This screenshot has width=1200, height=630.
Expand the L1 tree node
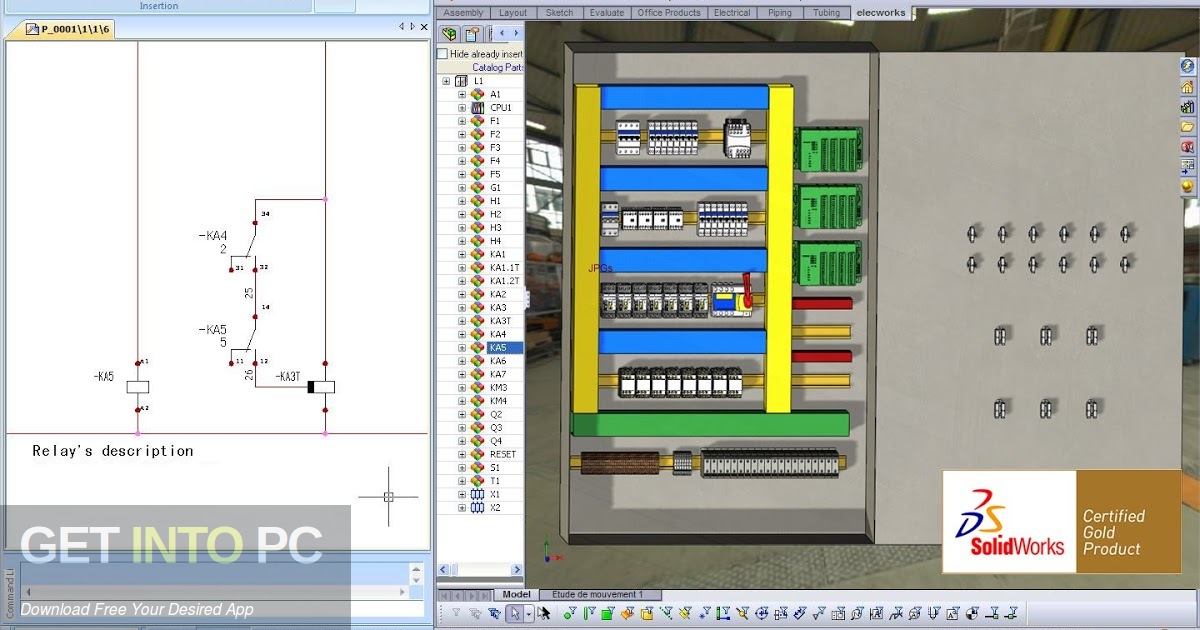(x=447, y=81)
